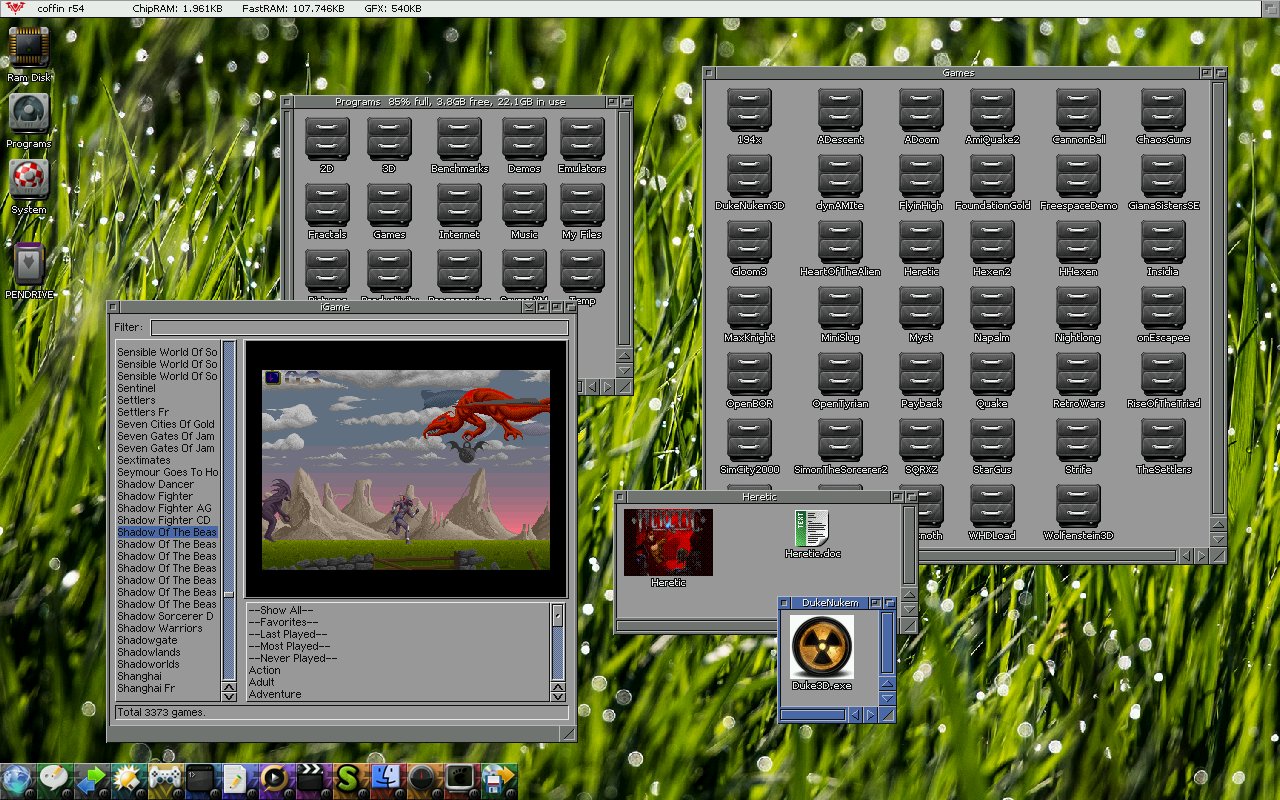Screen dimensions: 1280x800
Task: Click the Heretic game cover thumbnail
Action: click(x=668, y=542)
